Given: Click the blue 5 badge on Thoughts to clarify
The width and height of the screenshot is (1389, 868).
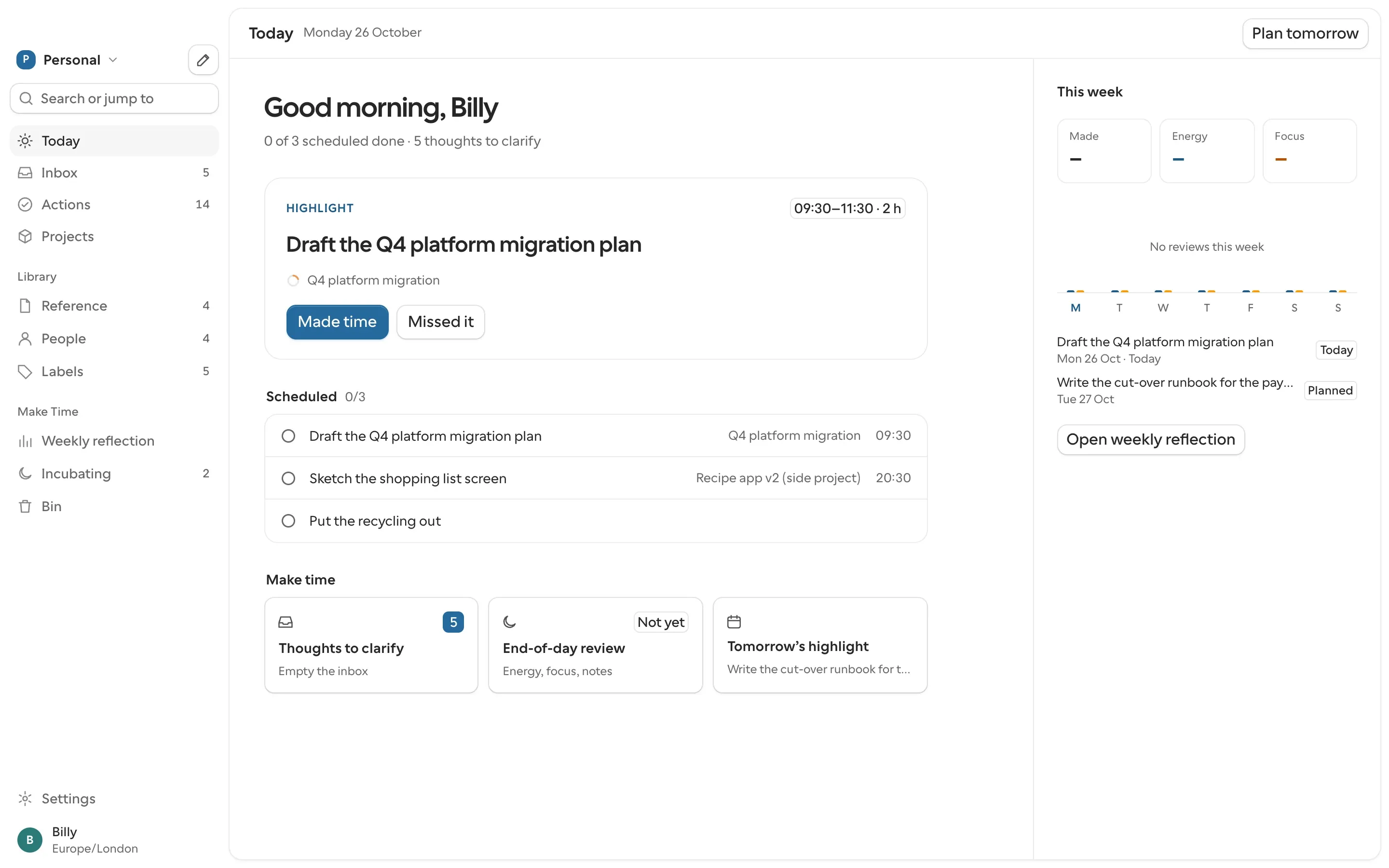Looking at the screenshot, I should [453, 622].
